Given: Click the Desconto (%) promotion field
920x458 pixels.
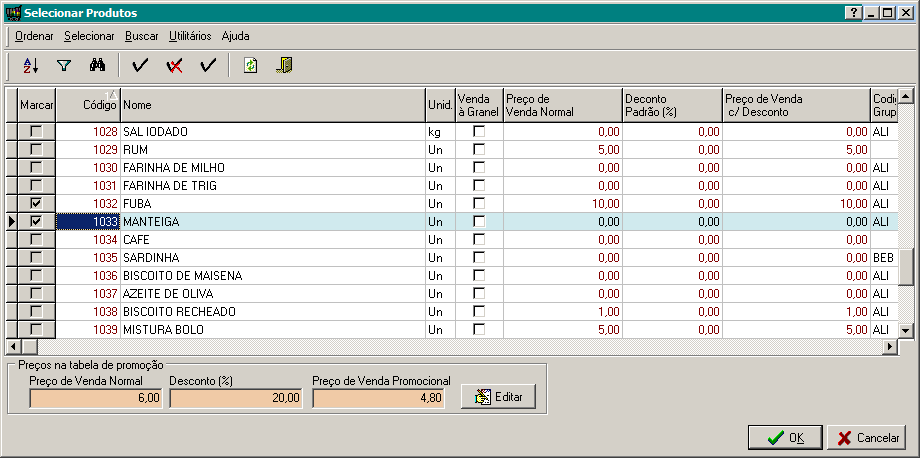Looking at the screenshot, I should 236,398.
